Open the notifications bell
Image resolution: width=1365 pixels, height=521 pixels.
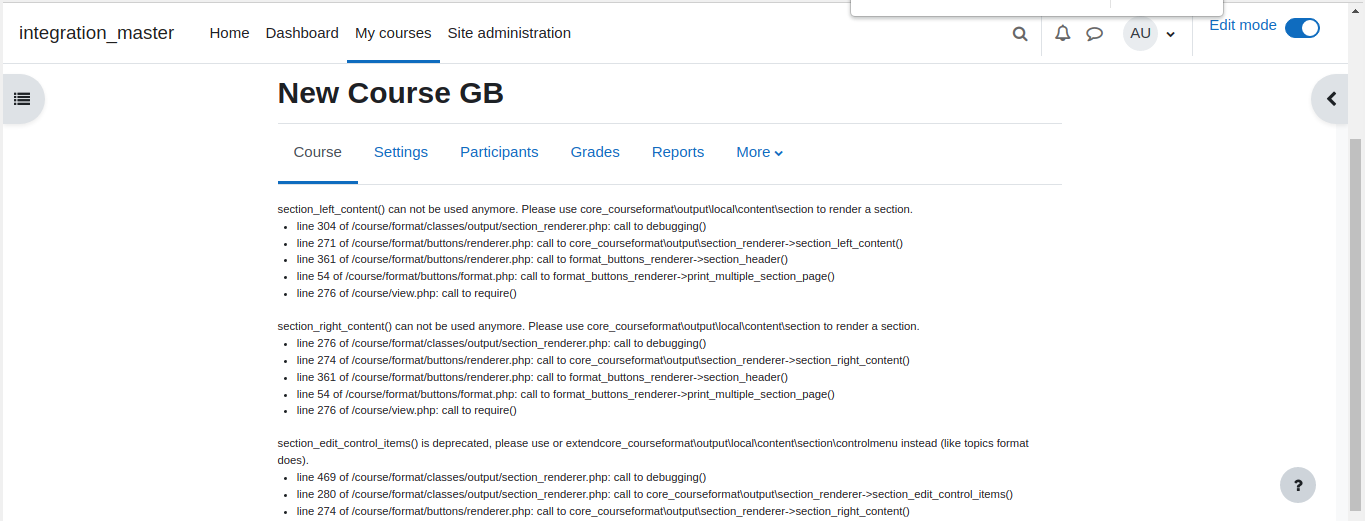click(x=1063, y=33)
